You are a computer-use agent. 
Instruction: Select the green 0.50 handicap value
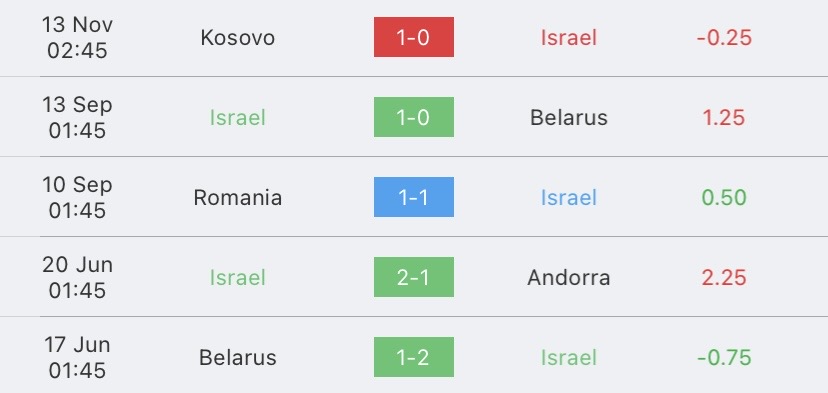(724, 198)
